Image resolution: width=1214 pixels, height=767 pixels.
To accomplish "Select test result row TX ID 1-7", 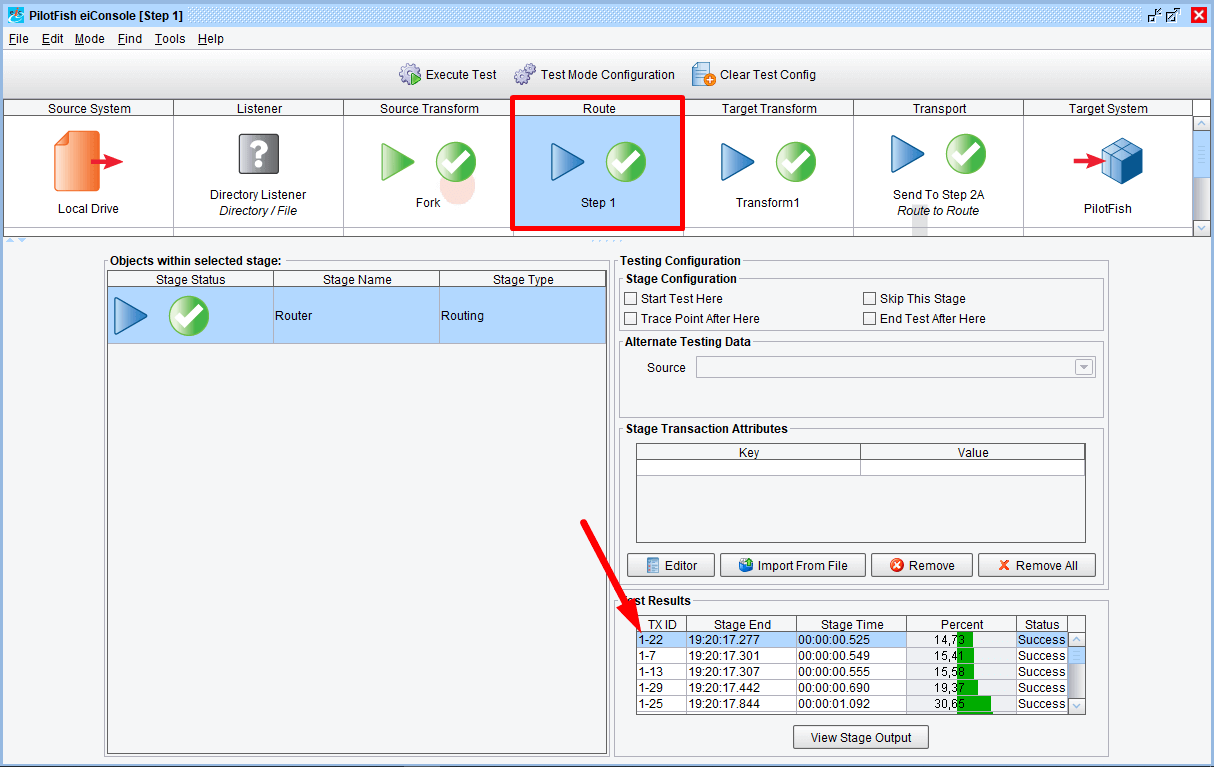I will [x=852, y=656].
